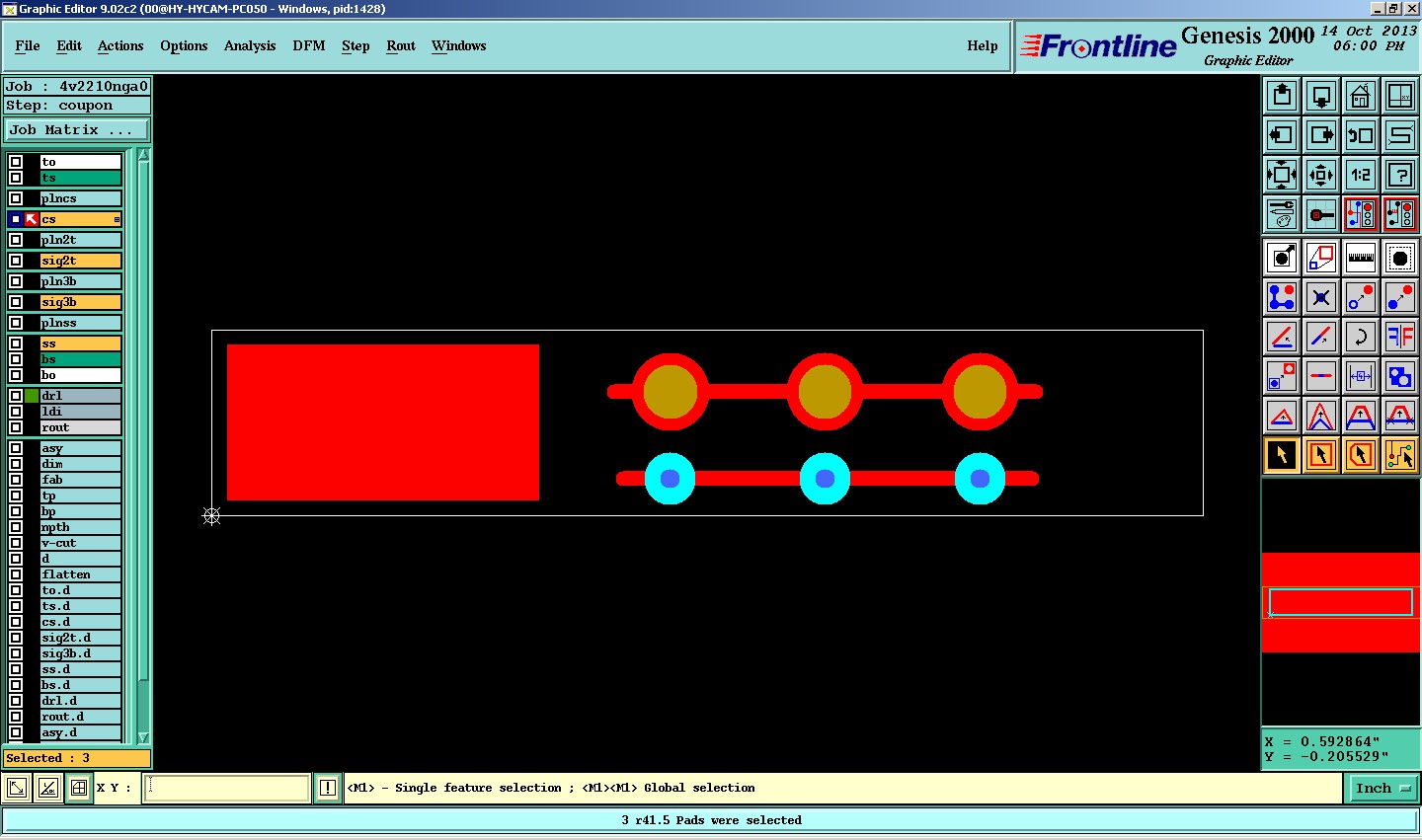
Task: Click the relative coordinate mode button
Action: click(48, 788)
